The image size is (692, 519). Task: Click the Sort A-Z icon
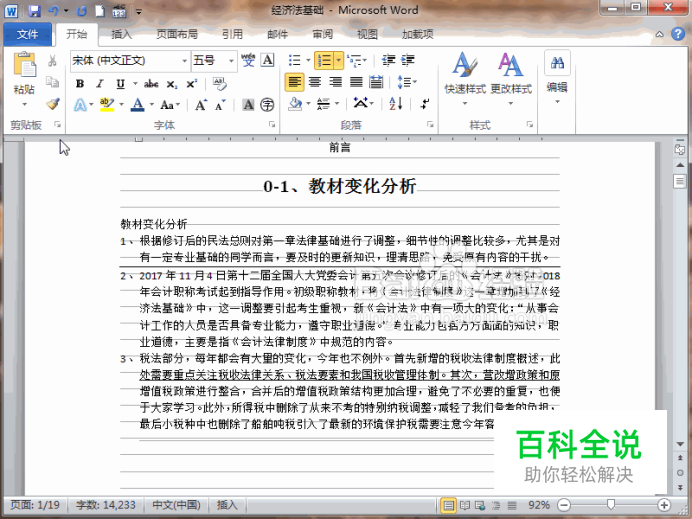[x=396, y=104]
